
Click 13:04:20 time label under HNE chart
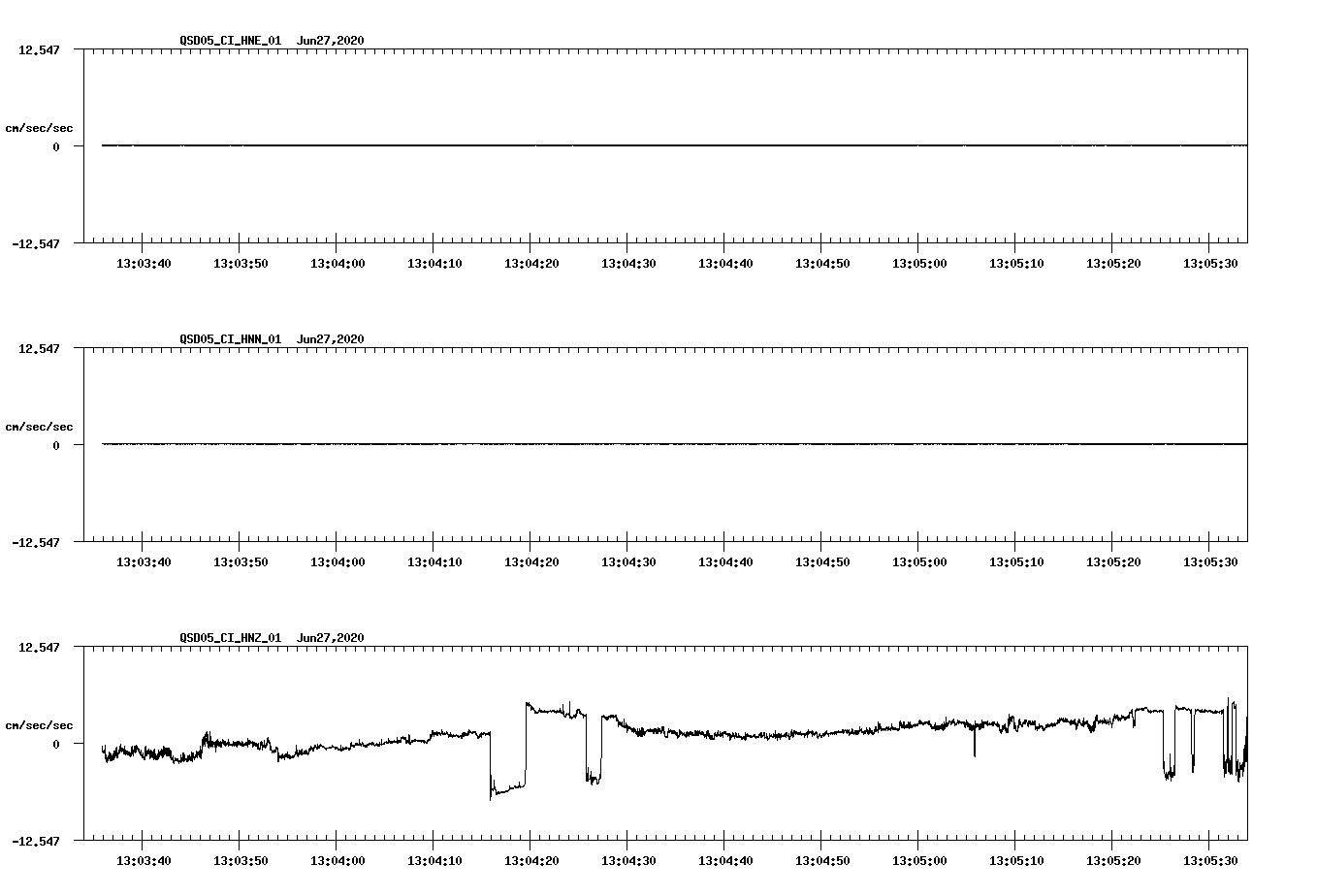[x=531, y=263]
